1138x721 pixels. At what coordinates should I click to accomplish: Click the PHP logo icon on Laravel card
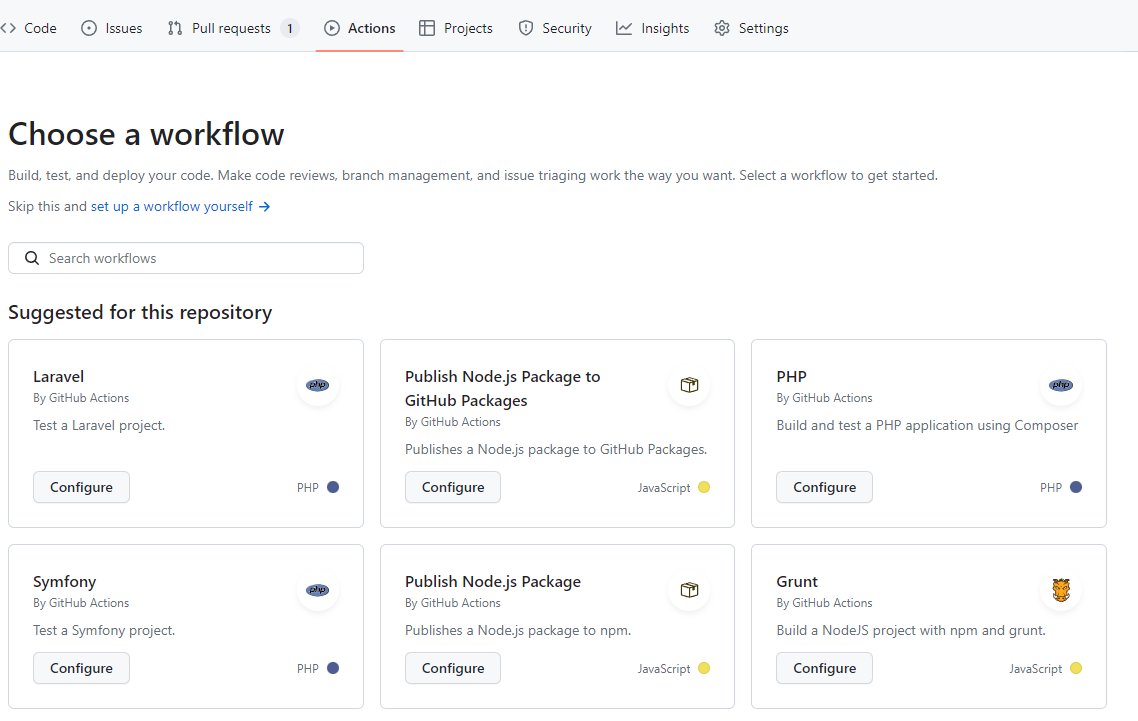[x=318, y=385]
